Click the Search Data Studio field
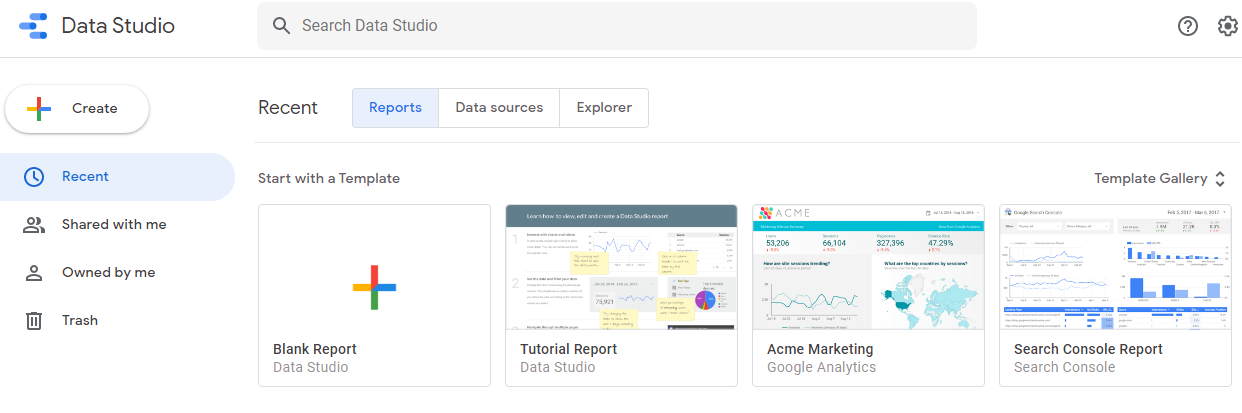 click(617, 26)
